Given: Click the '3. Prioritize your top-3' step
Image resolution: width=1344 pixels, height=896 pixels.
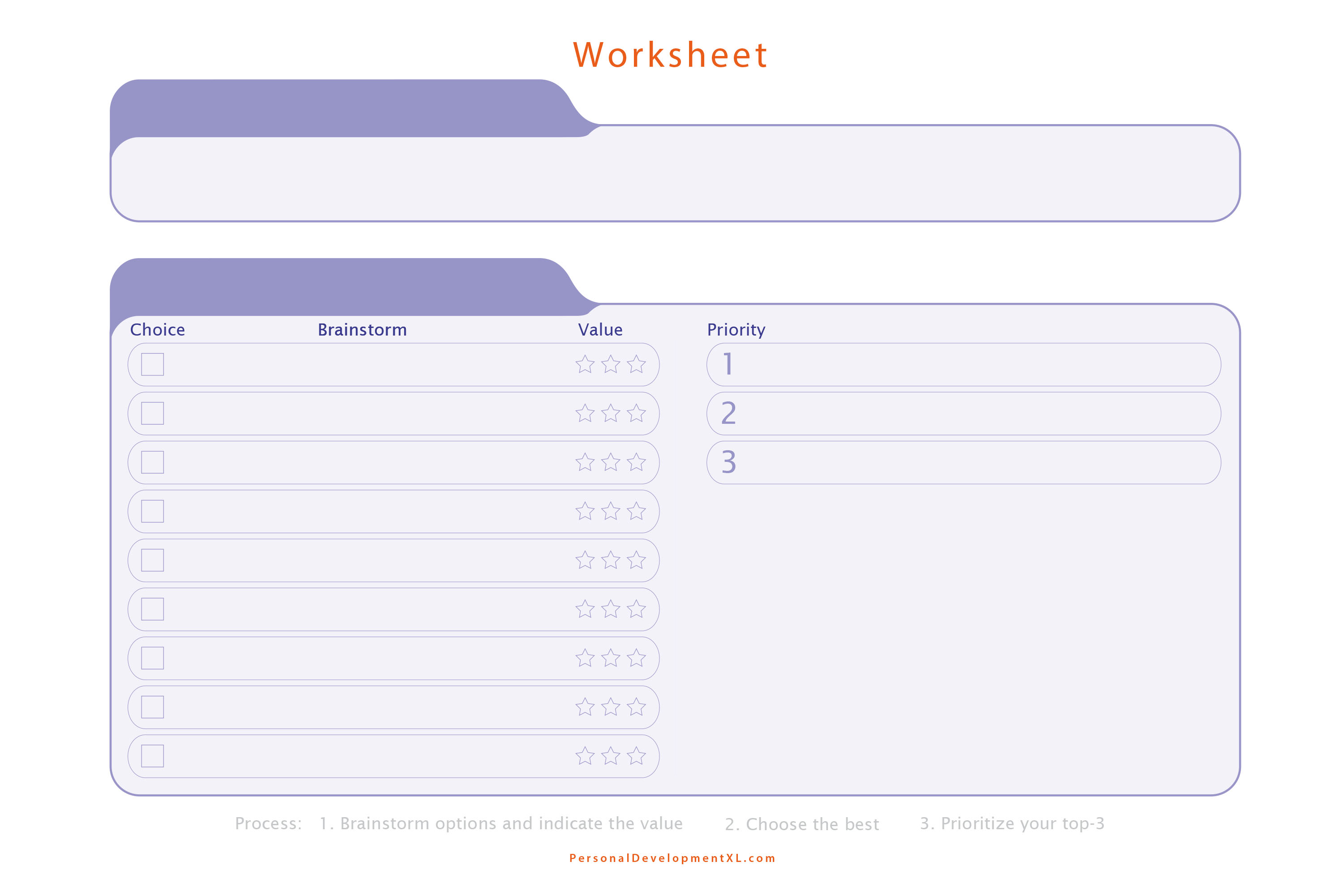Looking at the screenshot, I should pyautogui.click(x=1012, y=823).
